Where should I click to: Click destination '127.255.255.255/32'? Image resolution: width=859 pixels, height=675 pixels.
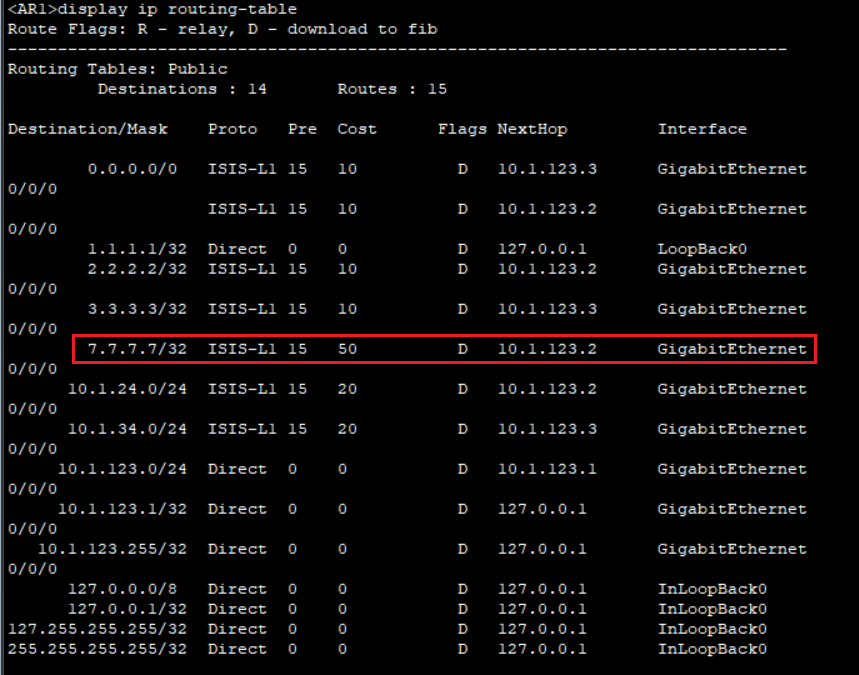click(x=97, y=629)
